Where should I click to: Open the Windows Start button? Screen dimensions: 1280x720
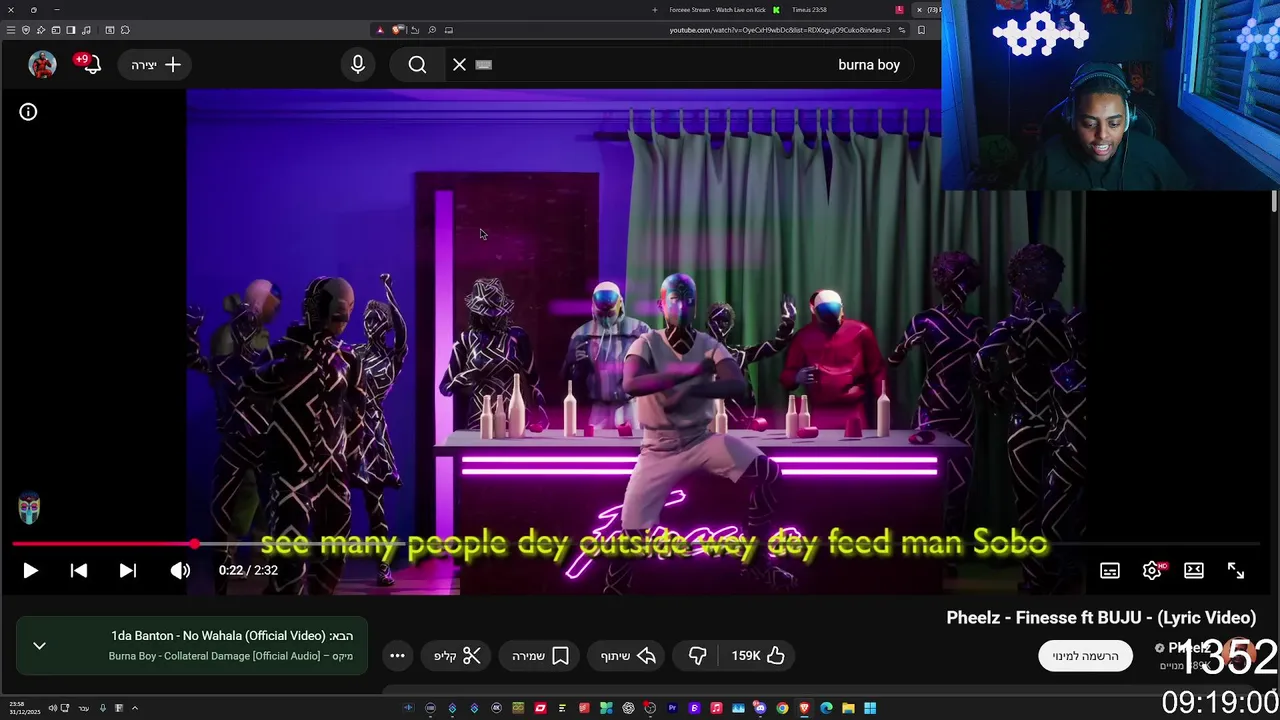click(870, 708)
